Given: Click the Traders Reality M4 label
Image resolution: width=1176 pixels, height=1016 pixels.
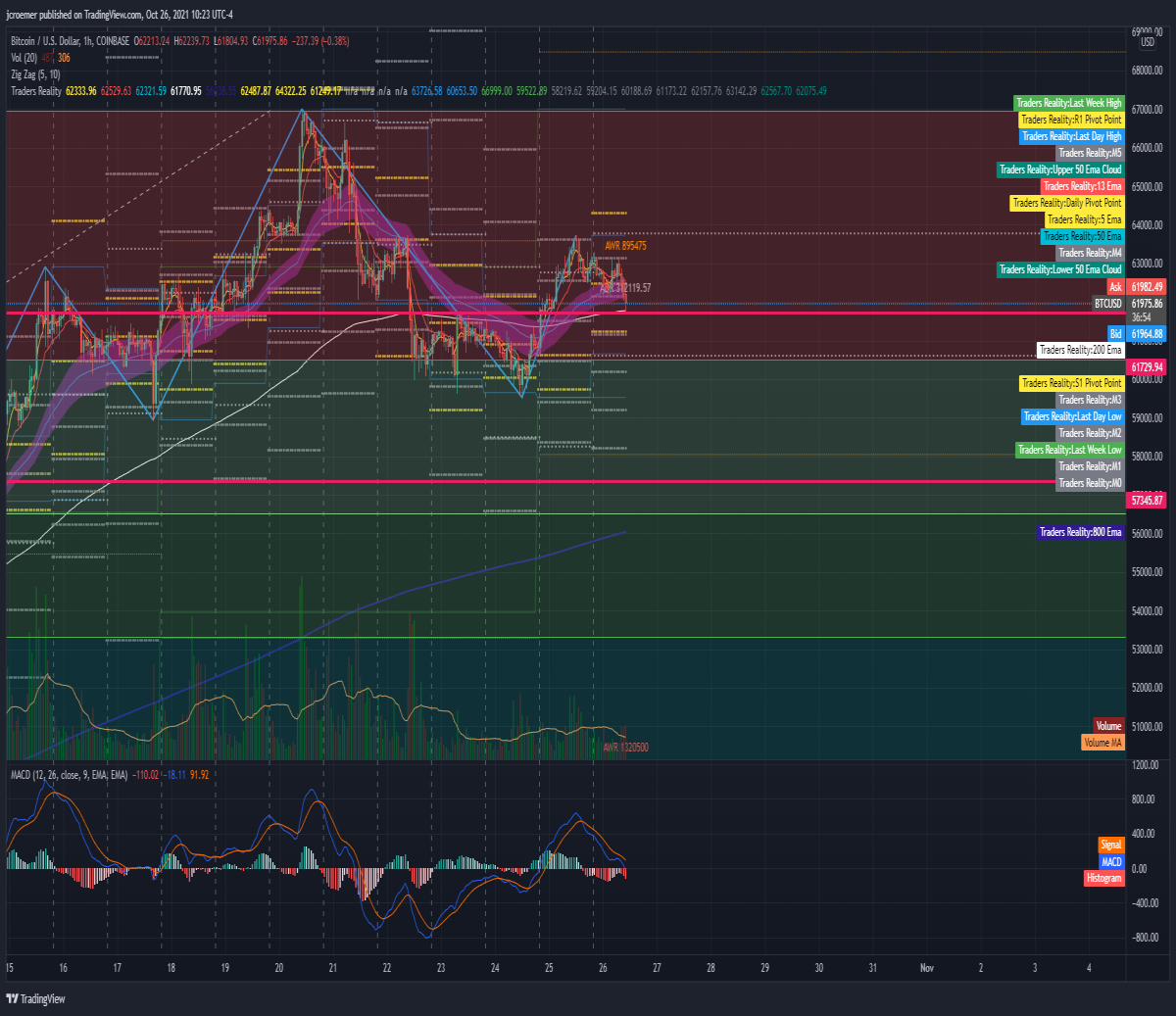Looking at the screenshot, I should (1091, 253).
